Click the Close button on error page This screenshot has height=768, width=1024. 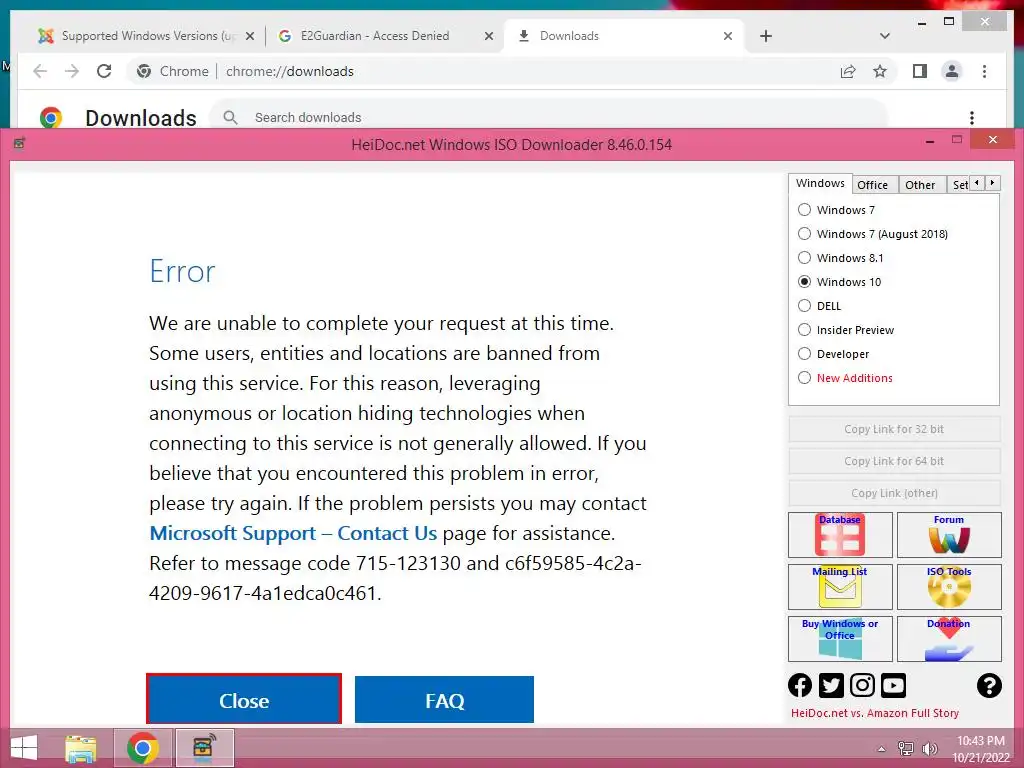click(x=244, y=699)
